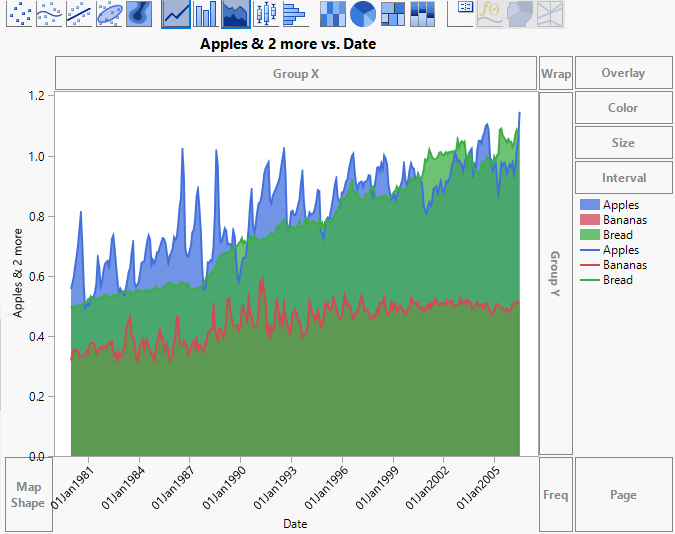Image resolution: width=675 pixels, height=534 pixels.
Task: Select the Points element icon
Action: tap(20, 13)
